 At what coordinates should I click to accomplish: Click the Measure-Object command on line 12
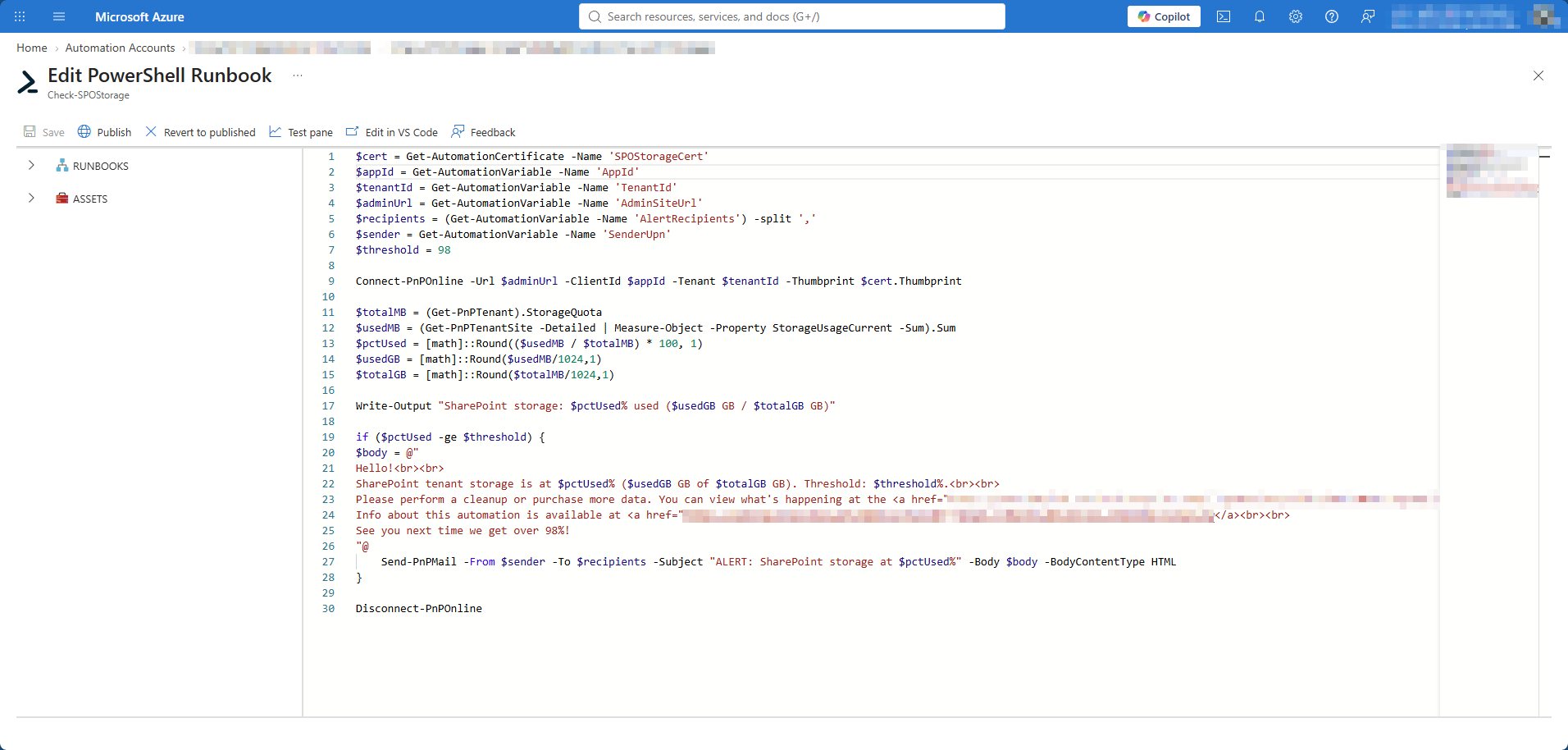point(659,328)
